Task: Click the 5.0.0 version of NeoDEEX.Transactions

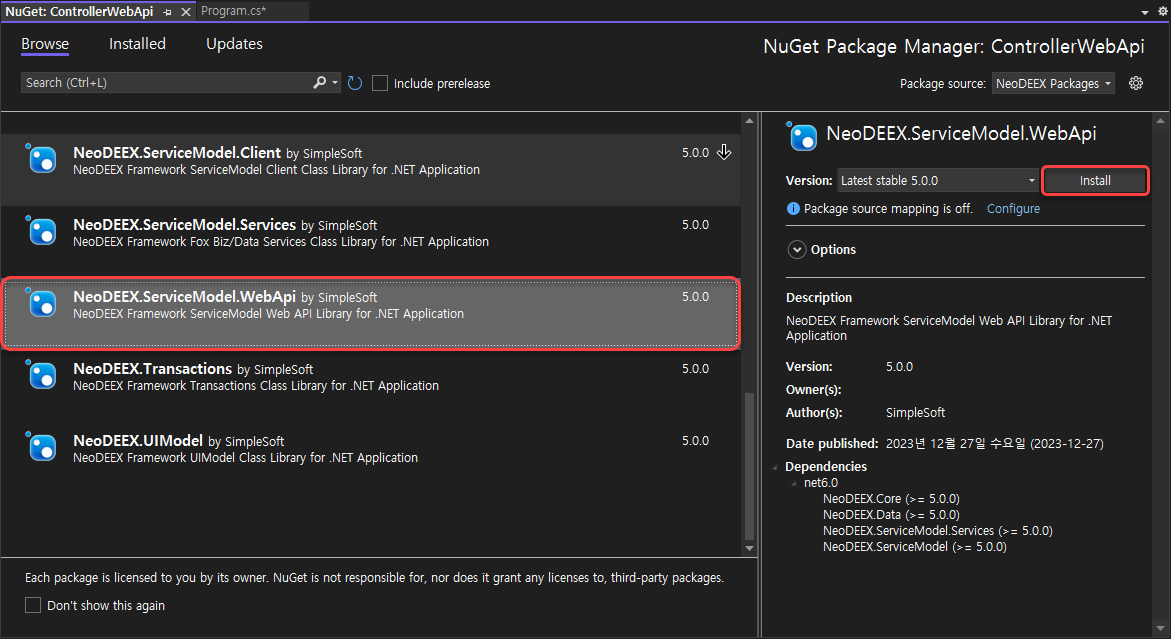Action: pos(695,369)
